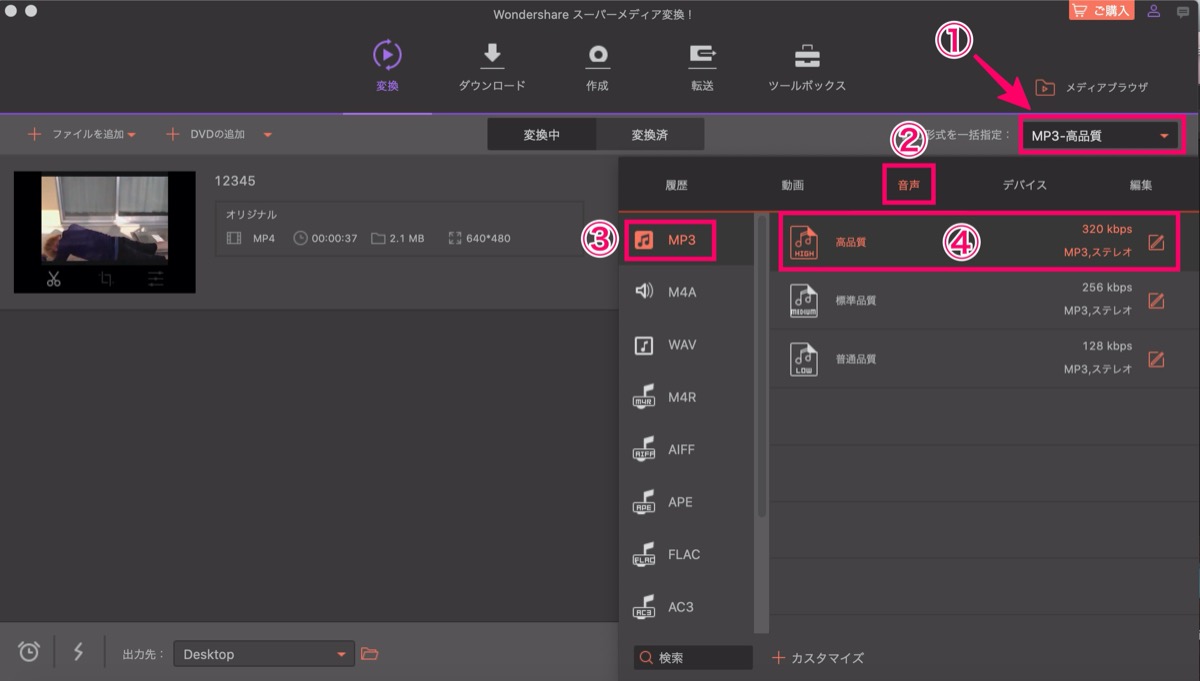Open the MP3-高品質 format dropdown
The width and height of the screenshot is (1200, 681).
pyautogui.click(x=1100, y=135)
